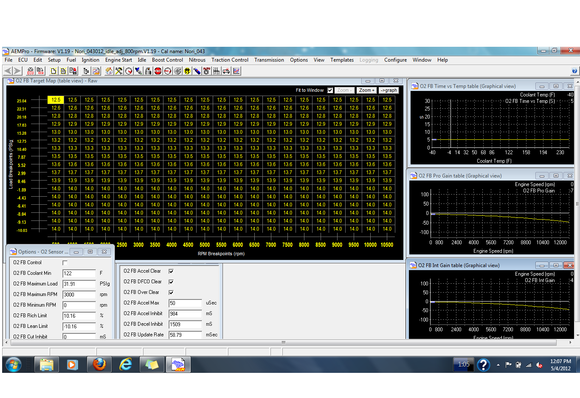This screenshot has height=398, width=580.
Task: Click the yellow round face toolbar icon
Action: click(x=187, y=71)
